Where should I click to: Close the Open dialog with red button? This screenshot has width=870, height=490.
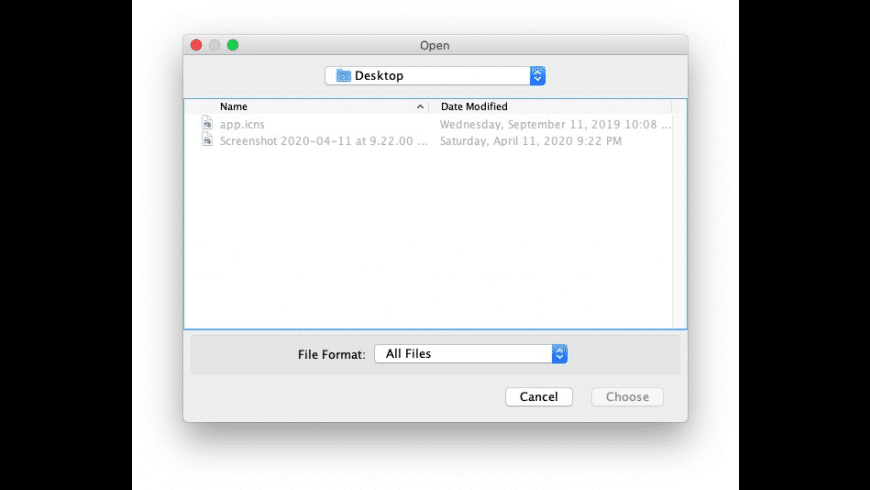coord(196,45)
